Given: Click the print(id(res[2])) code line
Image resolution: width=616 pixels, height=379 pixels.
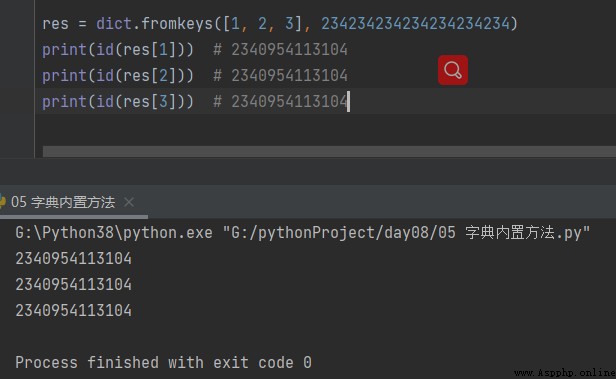Looking at the screenshot, I should pyautogui.click(x=195, y=76).
